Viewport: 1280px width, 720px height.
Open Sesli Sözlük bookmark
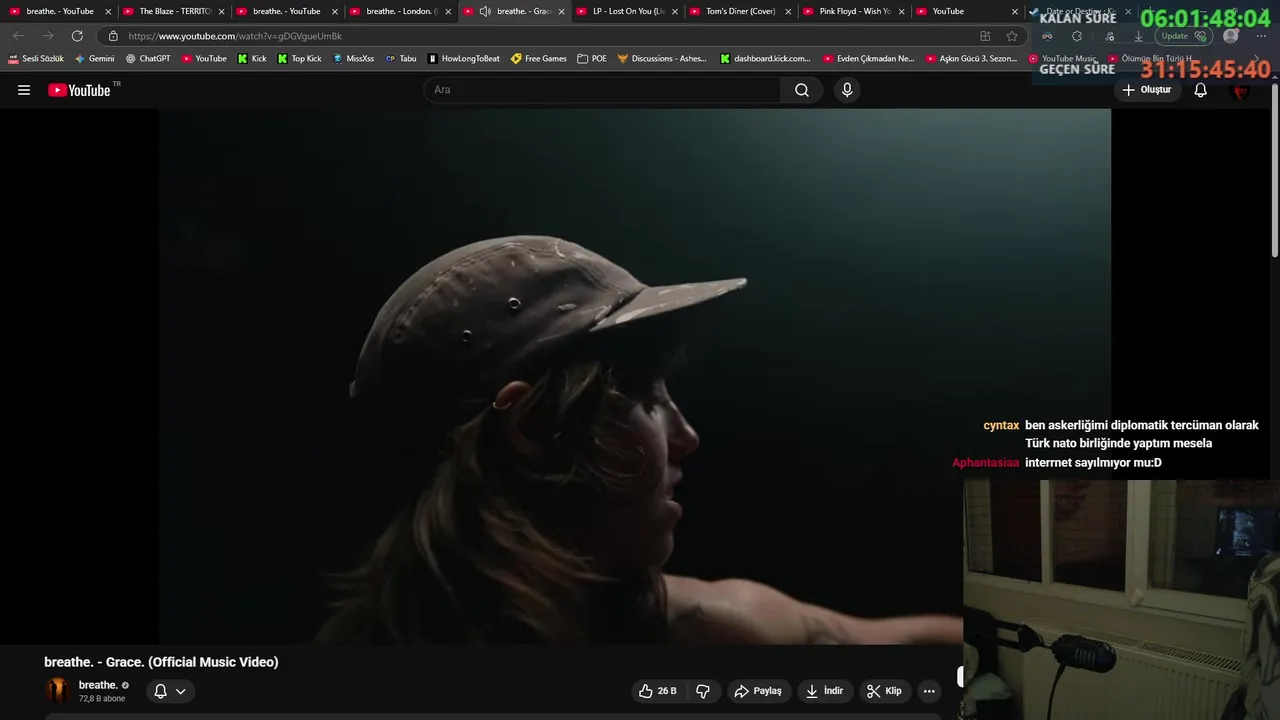tap(36, 59)
